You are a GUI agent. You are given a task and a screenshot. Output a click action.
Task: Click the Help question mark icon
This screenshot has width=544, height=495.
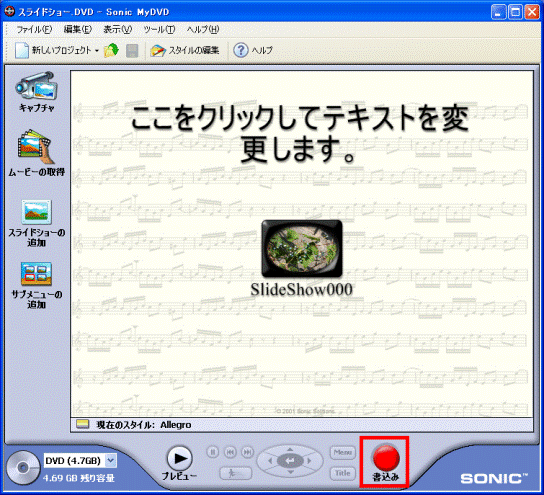click(x=240, y=50)
